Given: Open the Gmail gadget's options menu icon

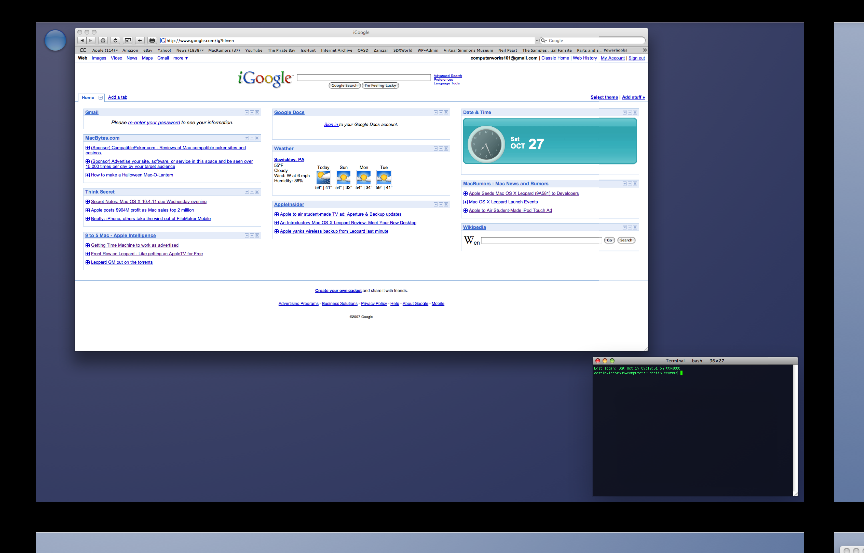Looking at the screenshot, I should [x=247, y=112].
